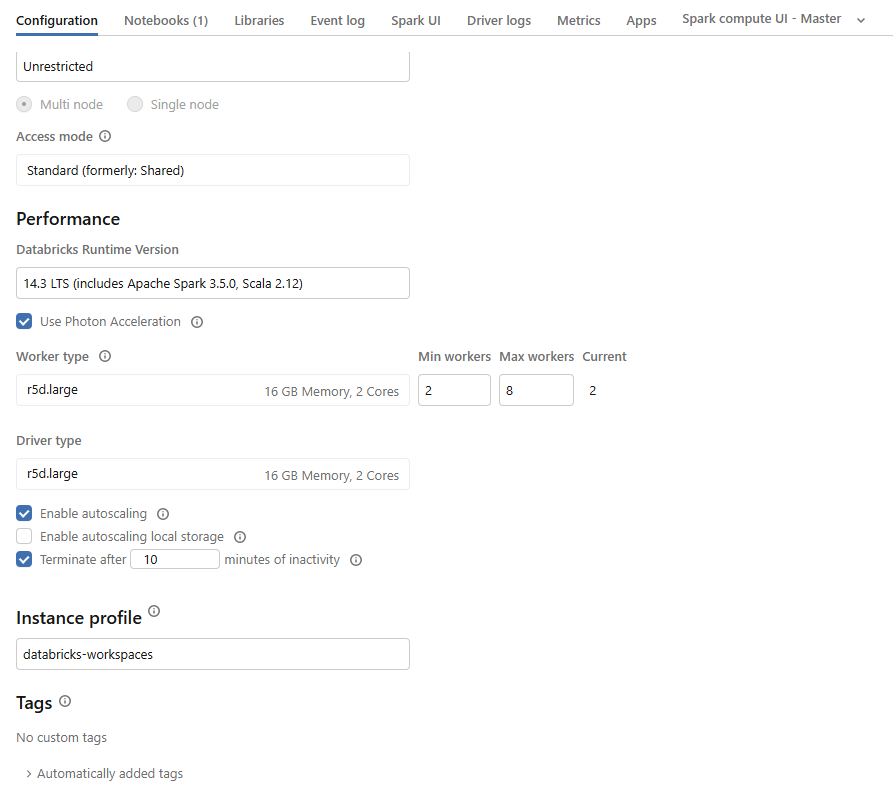
Task: Check Enable autoscaling local storage
Action: click(x=24, y=537)
